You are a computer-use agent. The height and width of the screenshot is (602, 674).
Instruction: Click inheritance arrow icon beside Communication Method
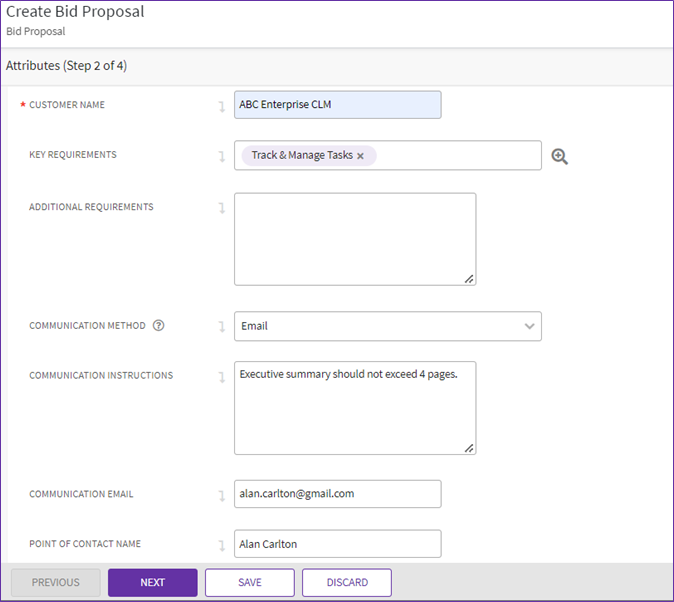click(x=221, y=326)
